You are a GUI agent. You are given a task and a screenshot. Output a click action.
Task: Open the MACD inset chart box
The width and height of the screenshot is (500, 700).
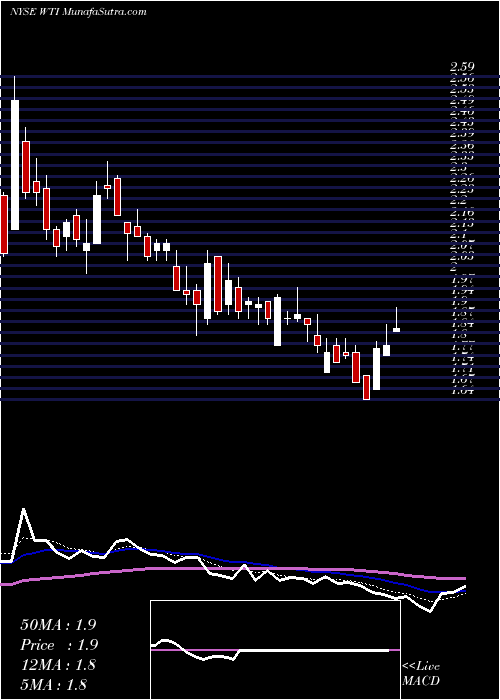[x=275, y=650]
